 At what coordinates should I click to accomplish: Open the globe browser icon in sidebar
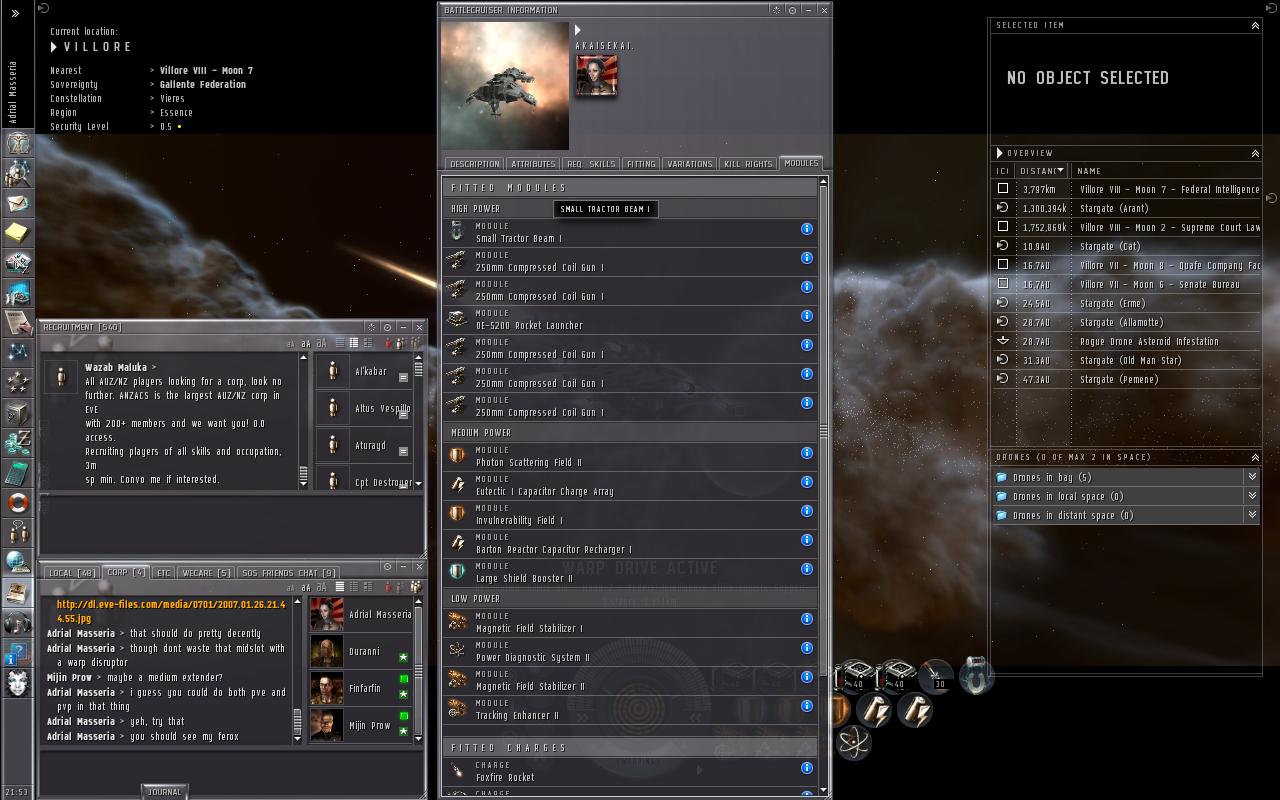tap(18, 562)
